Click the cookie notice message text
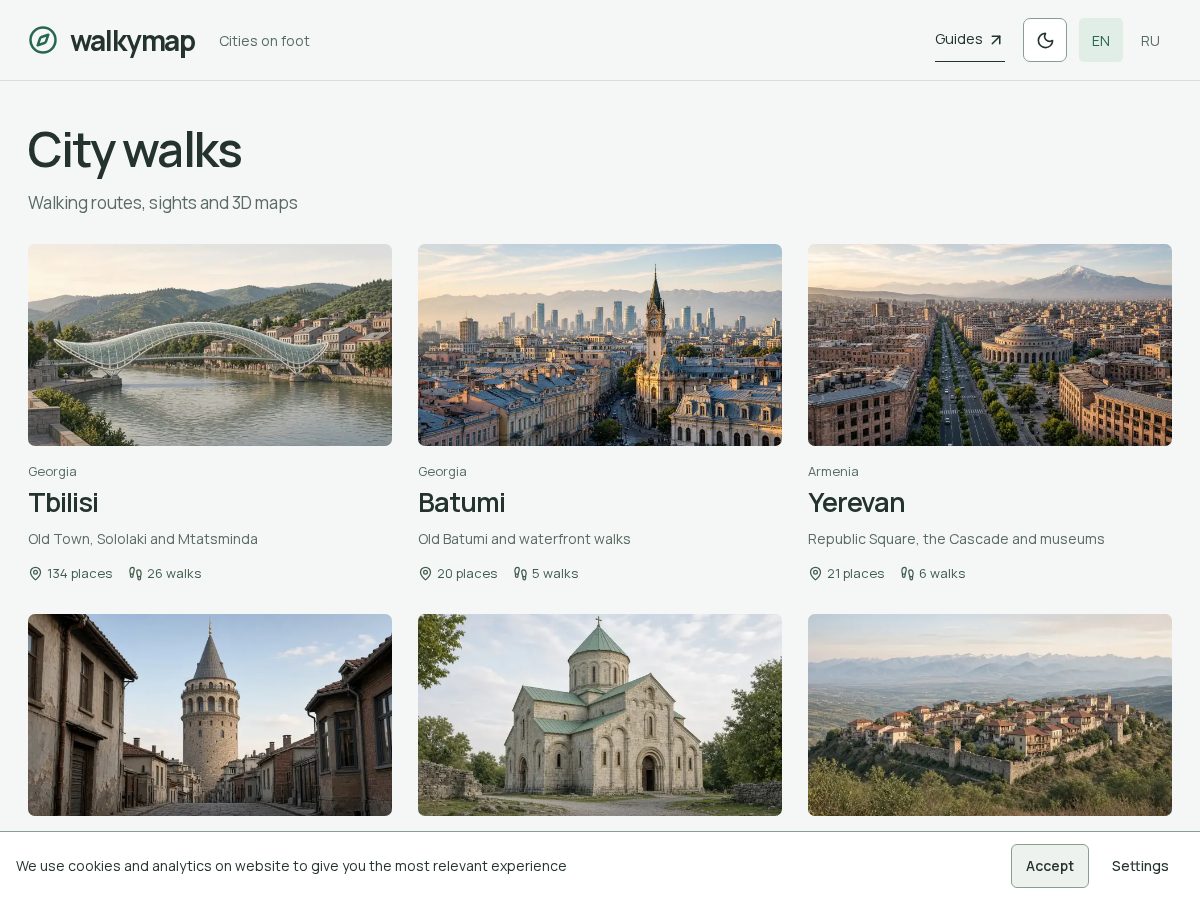 (x=291, y=866)
